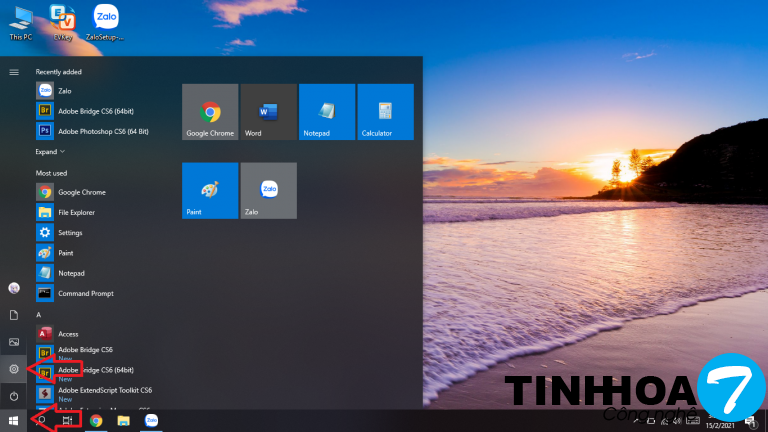This screenshot has width=768, height=432.
Task: Click the Windows Start button
Action: pyautogui.click(x=14, y=421)
